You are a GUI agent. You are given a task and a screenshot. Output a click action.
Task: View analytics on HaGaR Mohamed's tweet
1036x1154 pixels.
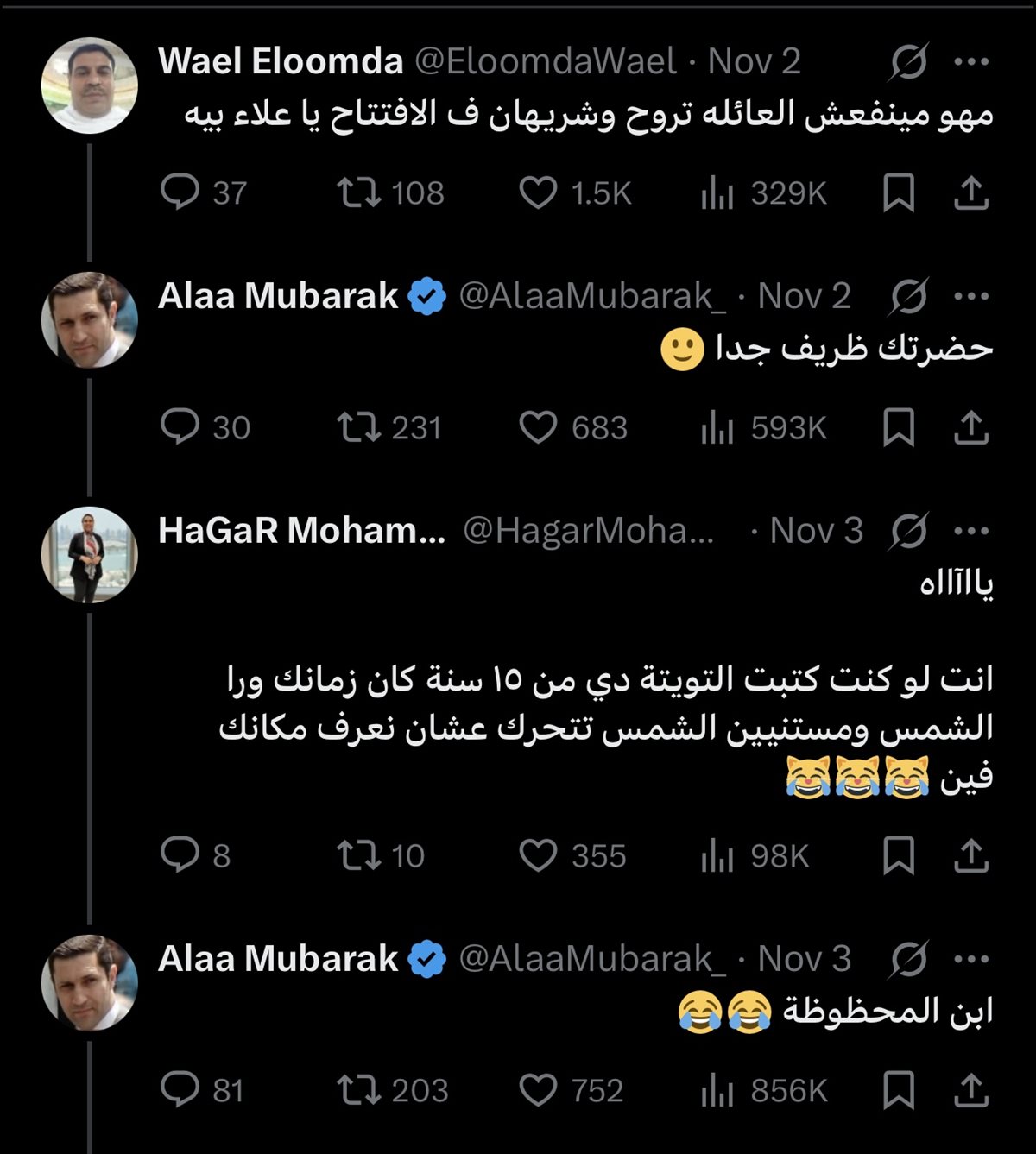coord(717,855)
